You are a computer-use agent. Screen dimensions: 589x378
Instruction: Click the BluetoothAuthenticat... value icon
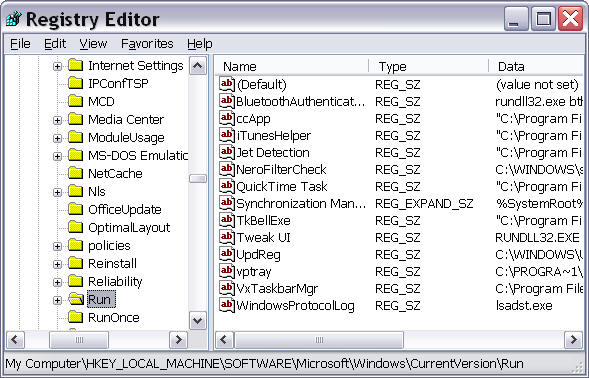click(227, 101)
